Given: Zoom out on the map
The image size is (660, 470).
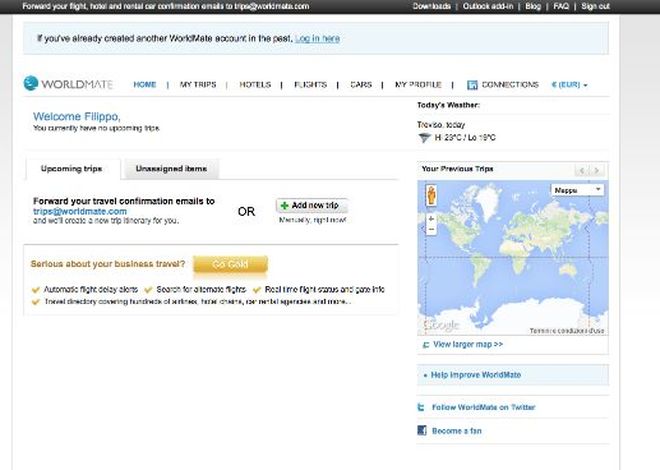Looking at the screenshot, I should click(431, 230).
